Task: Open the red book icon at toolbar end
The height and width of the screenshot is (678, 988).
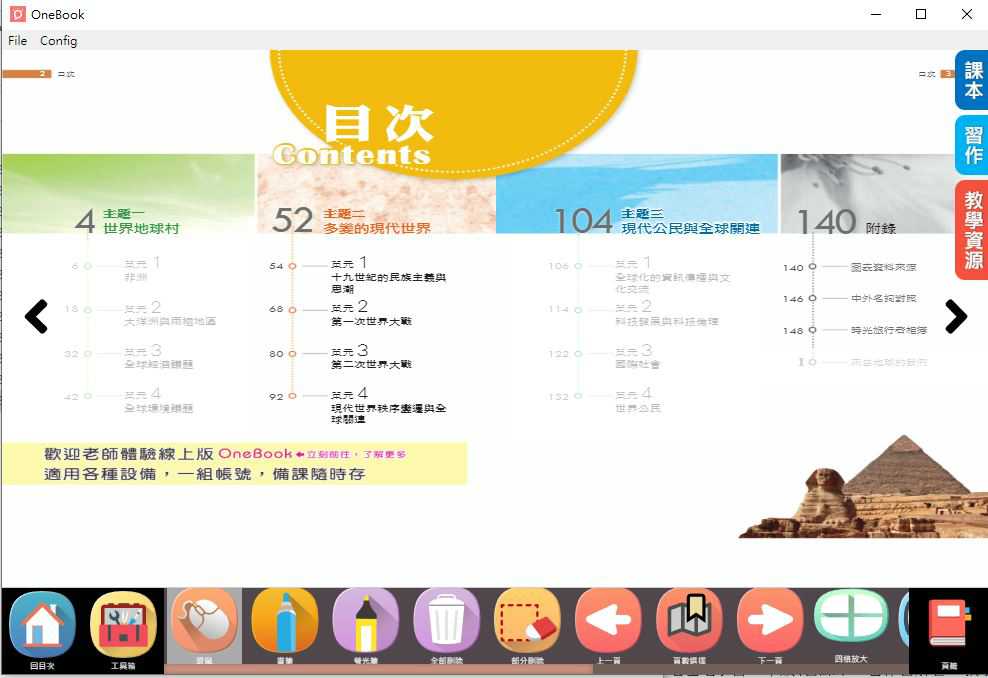Action: [x=950, y=624]
